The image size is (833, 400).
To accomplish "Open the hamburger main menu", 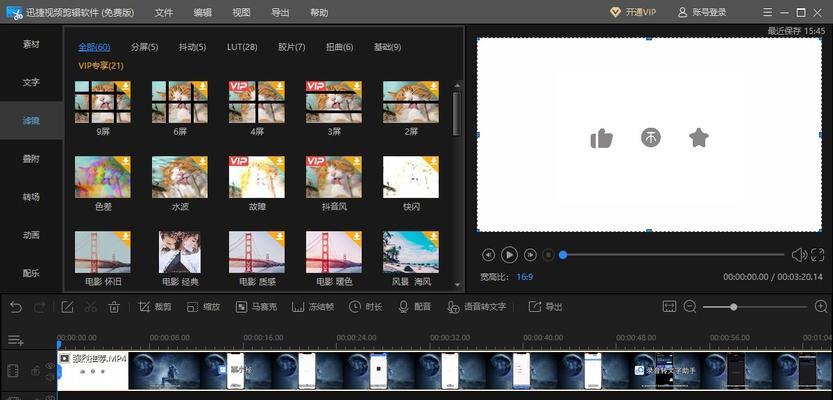I will pos(768,12).
